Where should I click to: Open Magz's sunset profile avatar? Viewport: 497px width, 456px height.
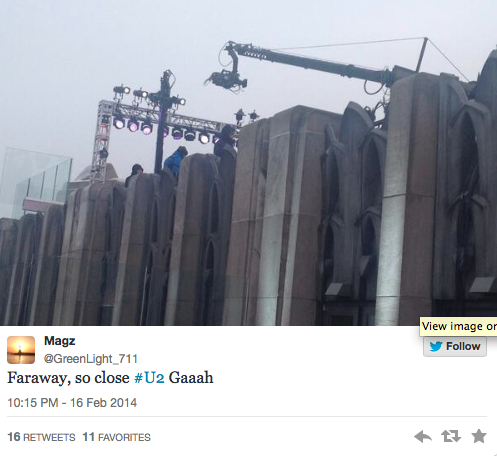tap(21, 350)
